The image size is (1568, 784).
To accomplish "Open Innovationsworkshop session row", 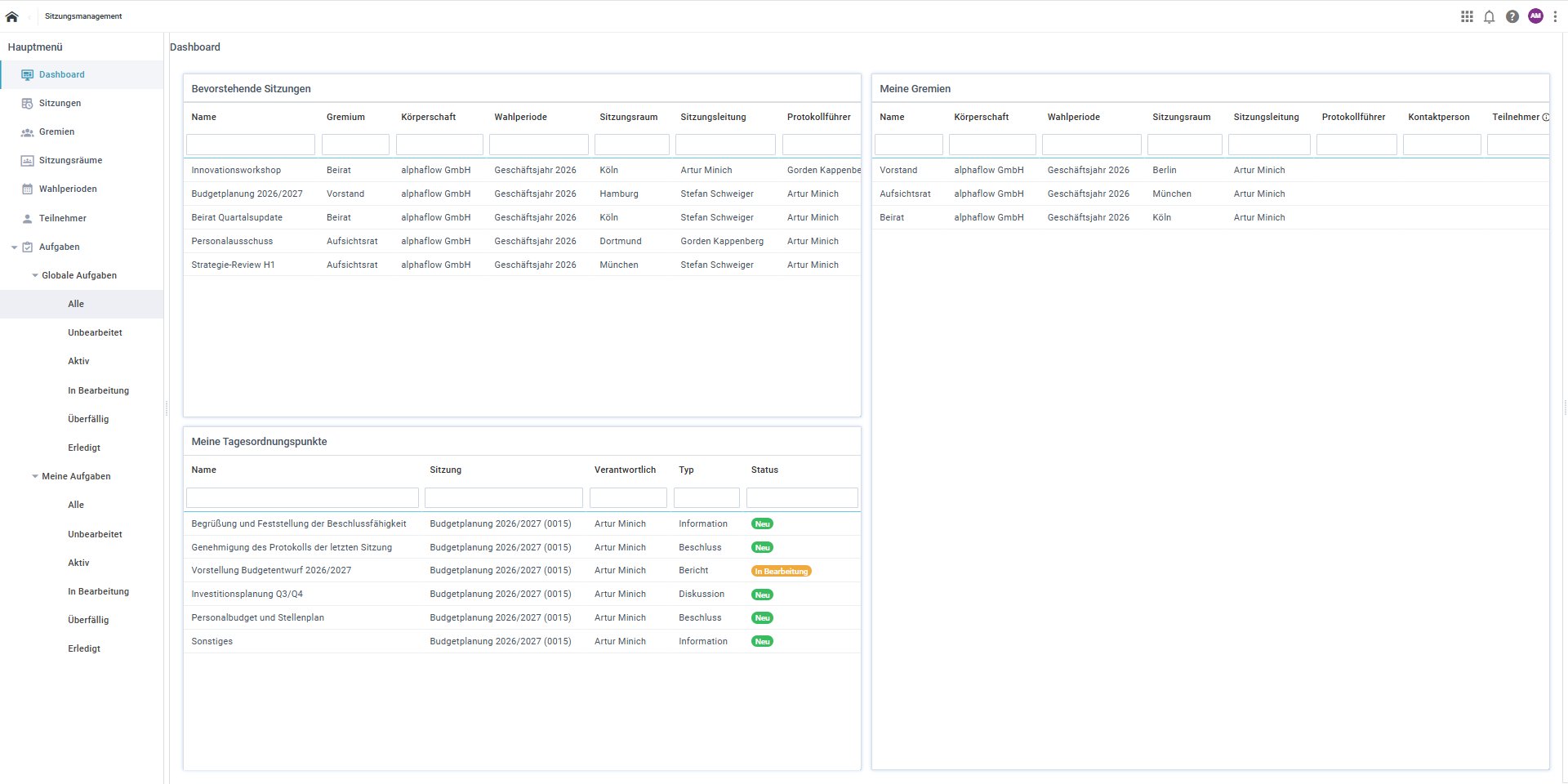I will coord(522,171).
